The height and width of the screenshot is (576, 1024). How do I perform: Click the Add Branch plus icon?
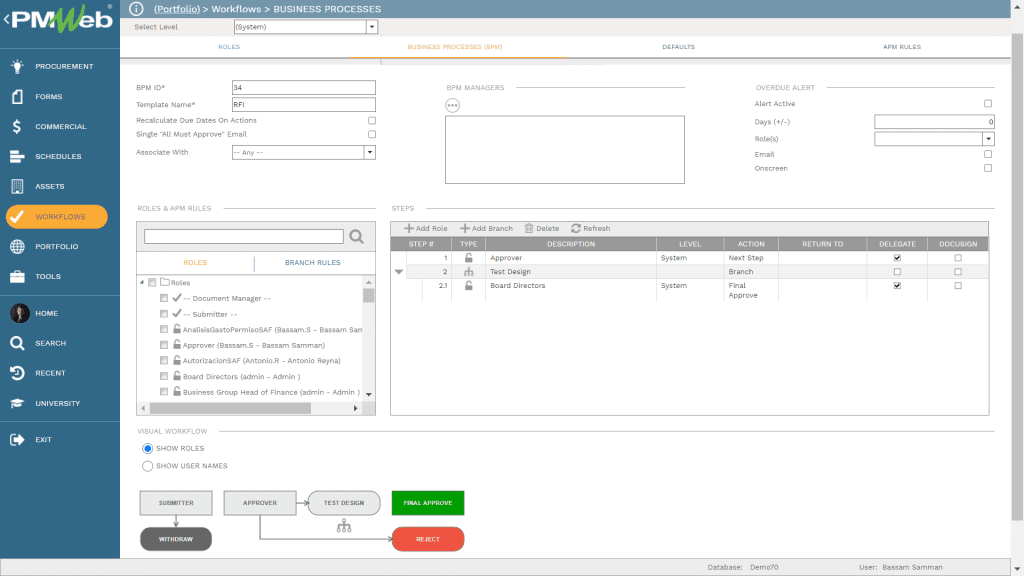465,229
